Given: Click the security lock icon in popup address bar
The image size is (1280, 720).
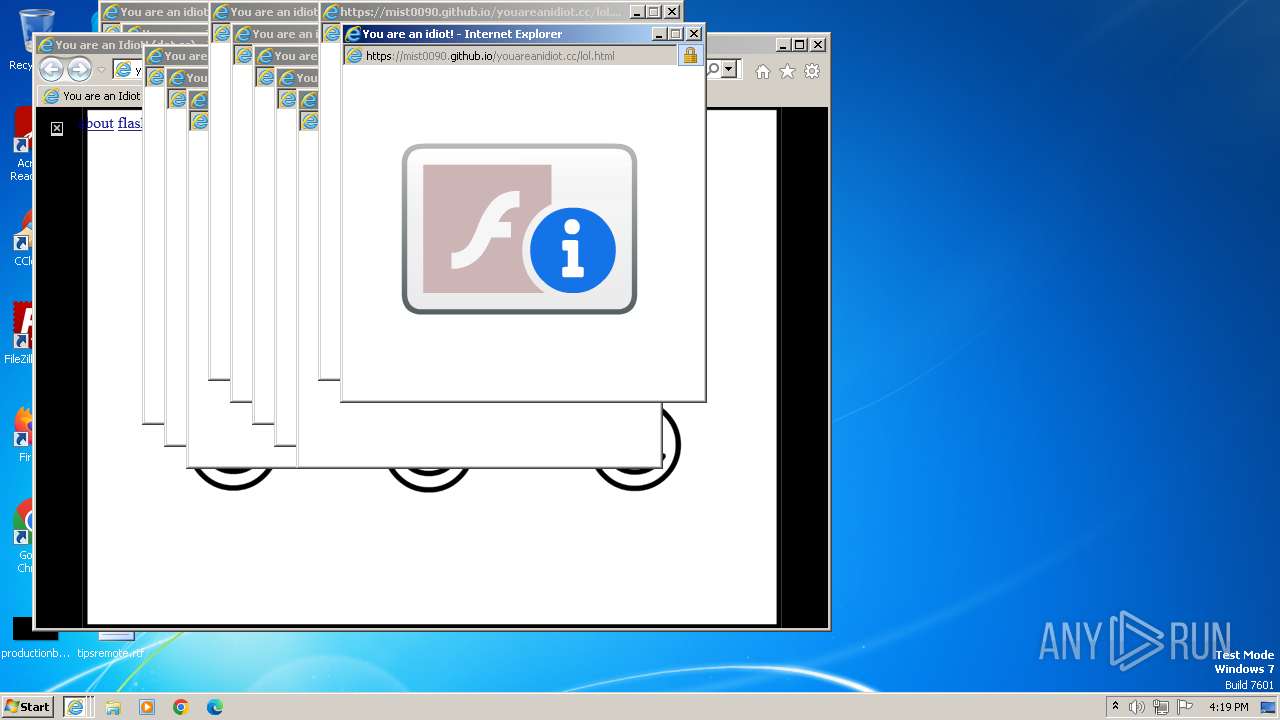Looking at the screenshot, I should pyautogui.click(x=690, y=56).
